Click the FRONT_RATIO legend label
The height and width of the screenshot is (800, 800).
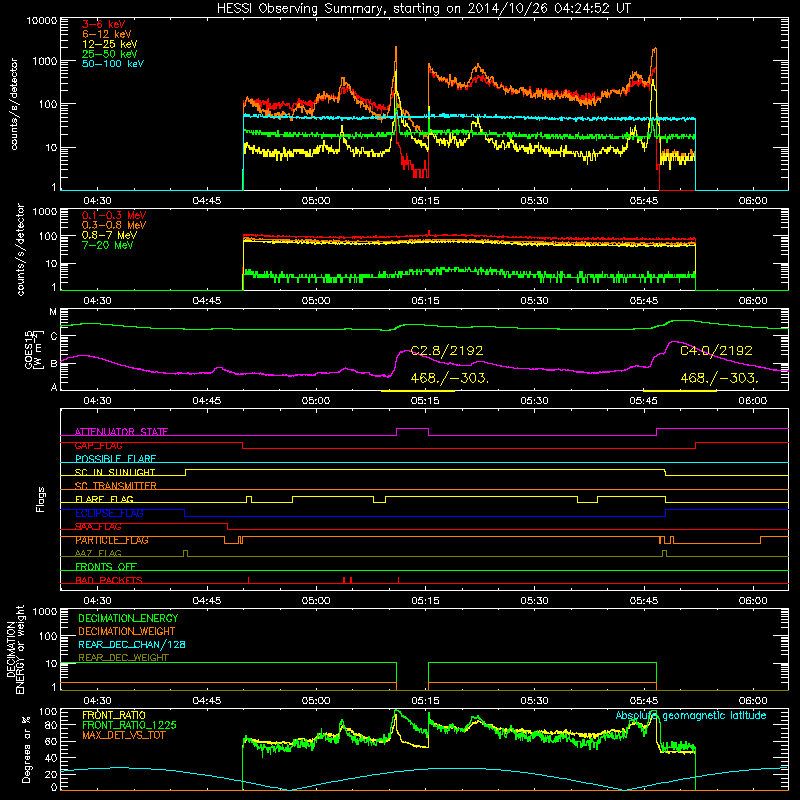(x=114, y=715)
